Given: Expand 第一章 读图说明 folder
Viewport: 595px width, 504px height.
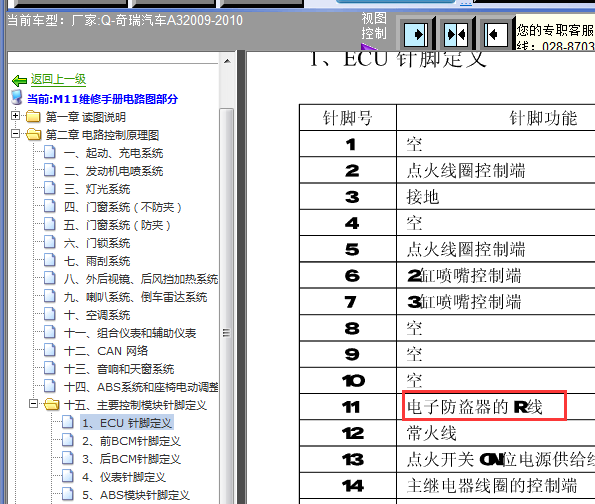Looking at the screenshot, I should point(15,116).
